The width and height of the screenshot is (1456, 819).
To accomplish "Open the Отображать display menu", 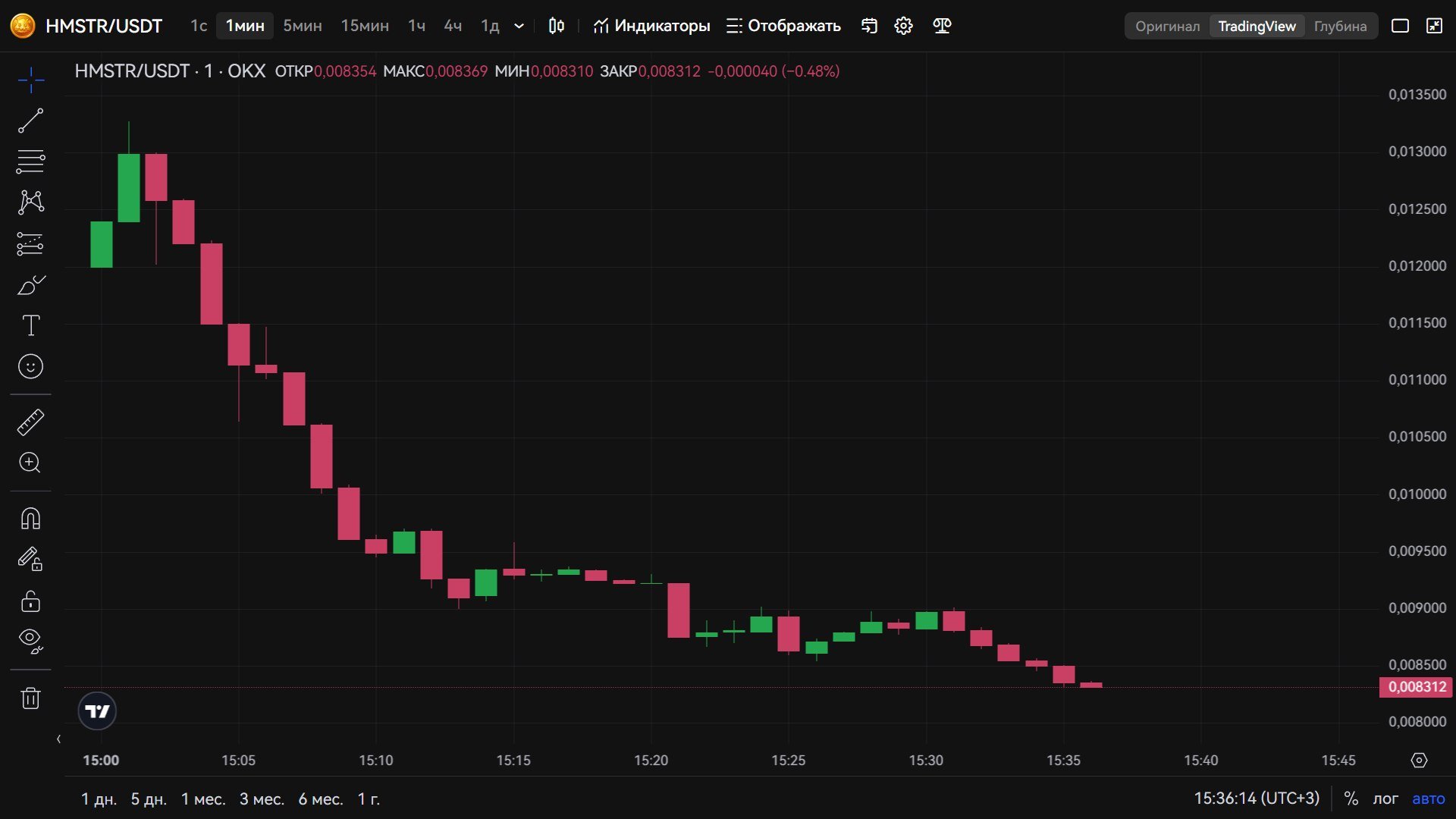I will pos(783,26).
